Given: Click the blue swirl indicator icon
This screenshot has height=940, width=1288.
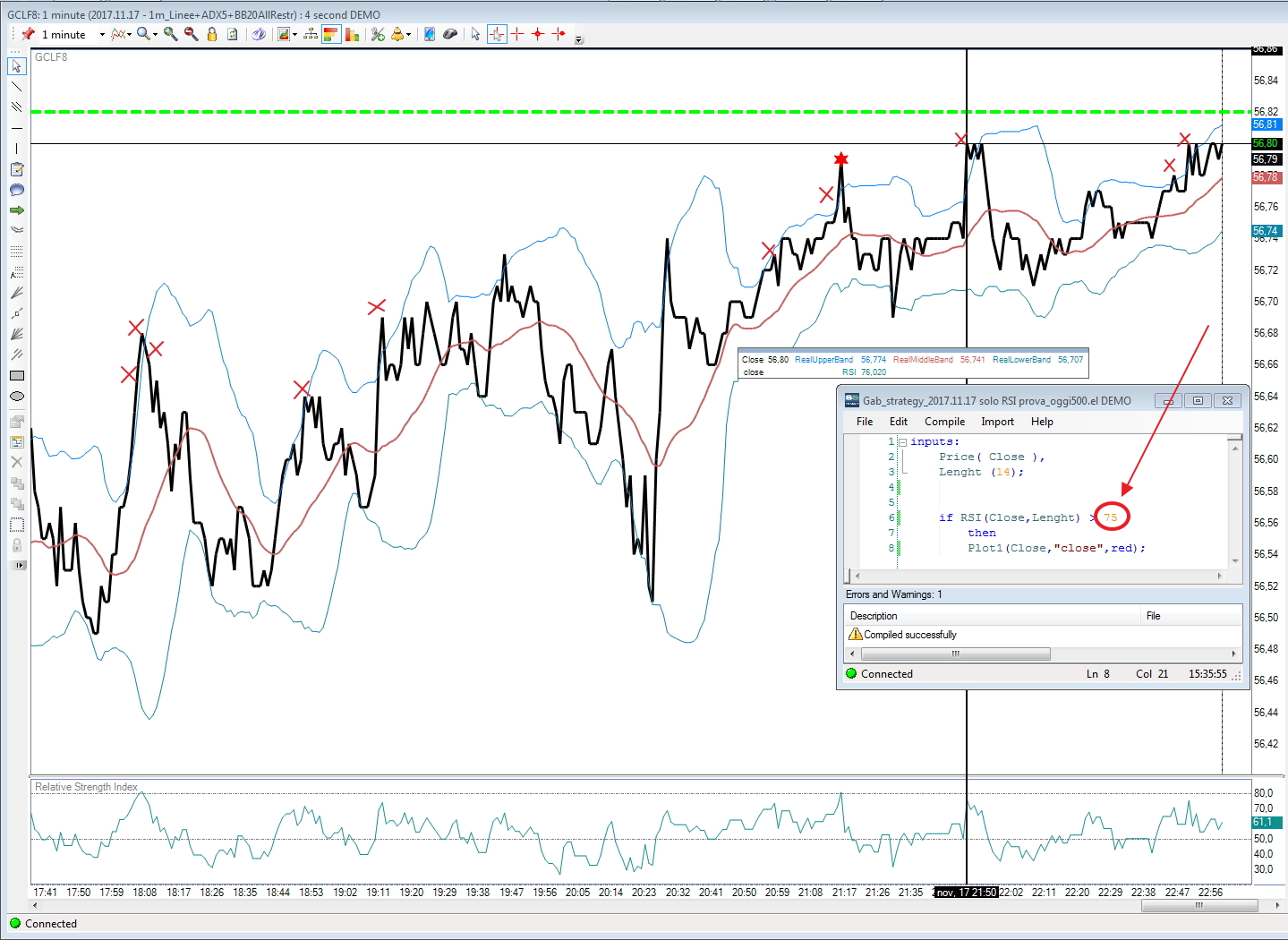Looking at the screenshot, I should [259, 34].
